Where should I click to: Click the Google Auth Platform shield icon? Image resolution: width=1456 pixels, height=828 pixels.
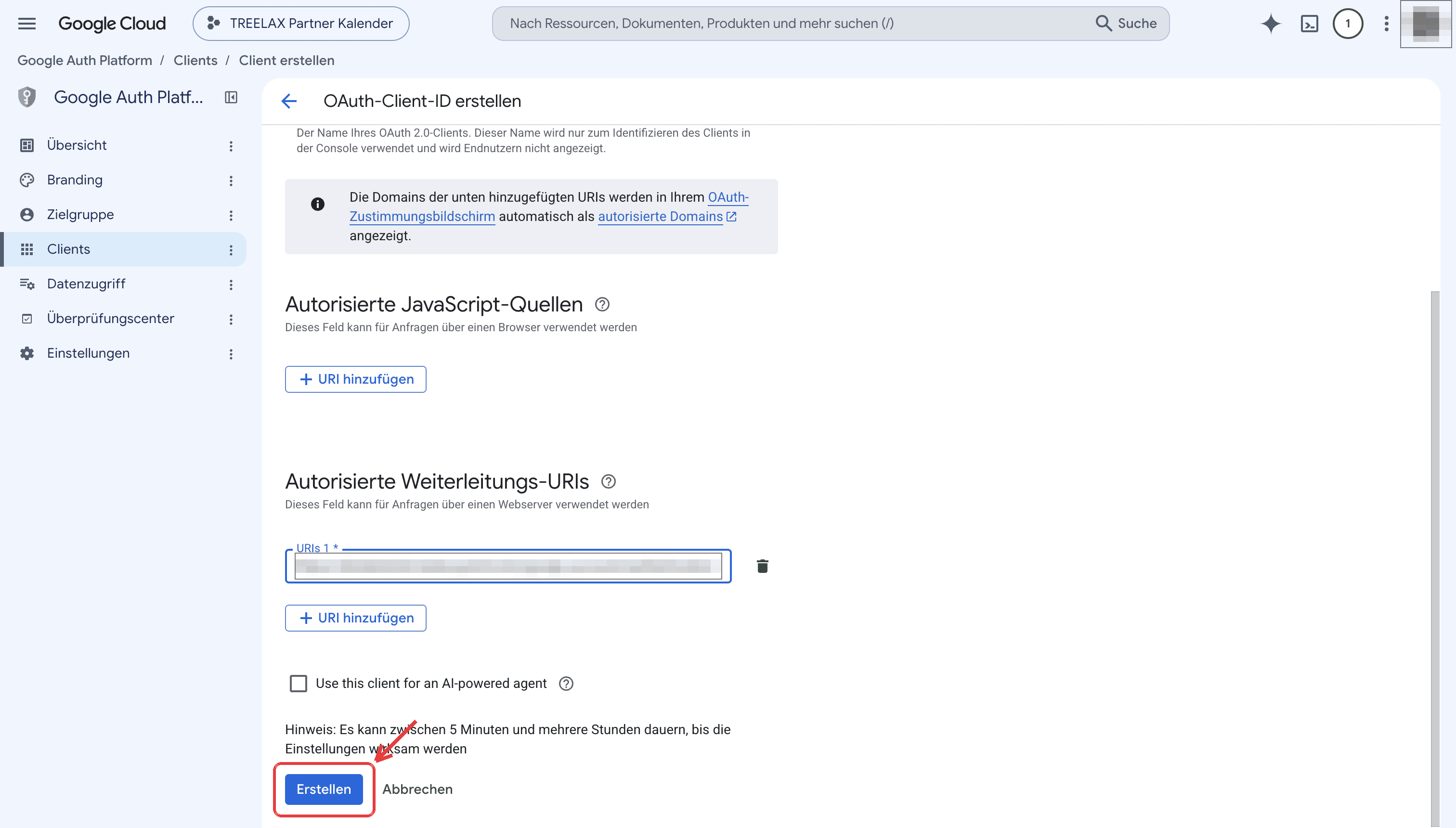pos(27,97)
